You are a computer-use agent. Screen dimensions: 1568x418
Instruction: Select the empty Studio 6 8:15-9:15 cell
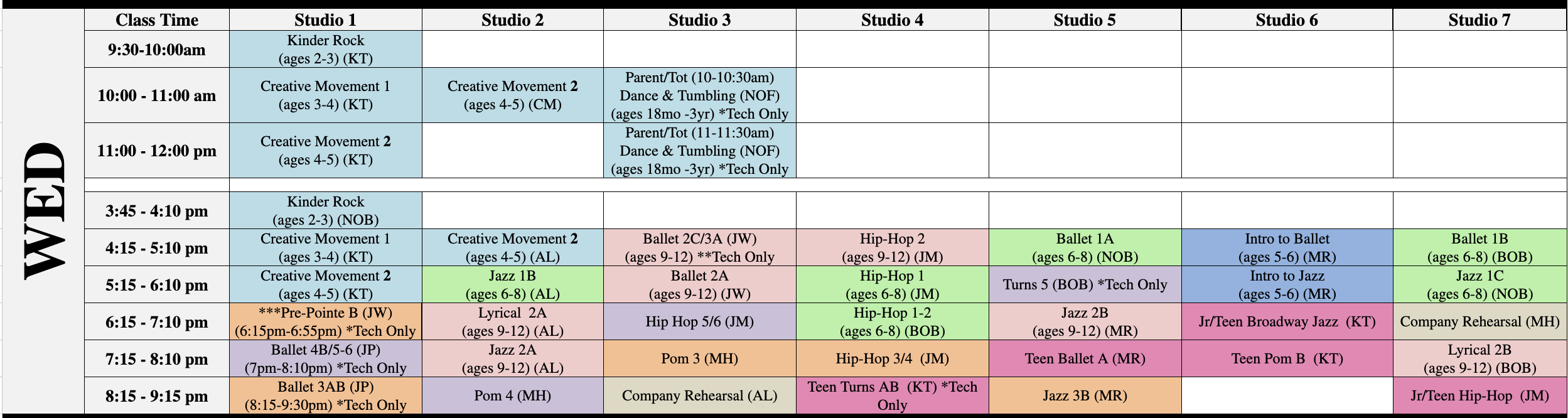coord(1287,396)
